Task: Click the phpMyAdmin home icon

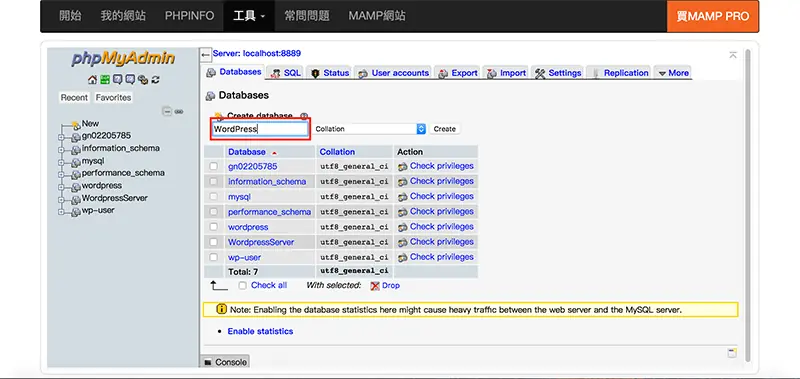Action: (x=92, y=80)
